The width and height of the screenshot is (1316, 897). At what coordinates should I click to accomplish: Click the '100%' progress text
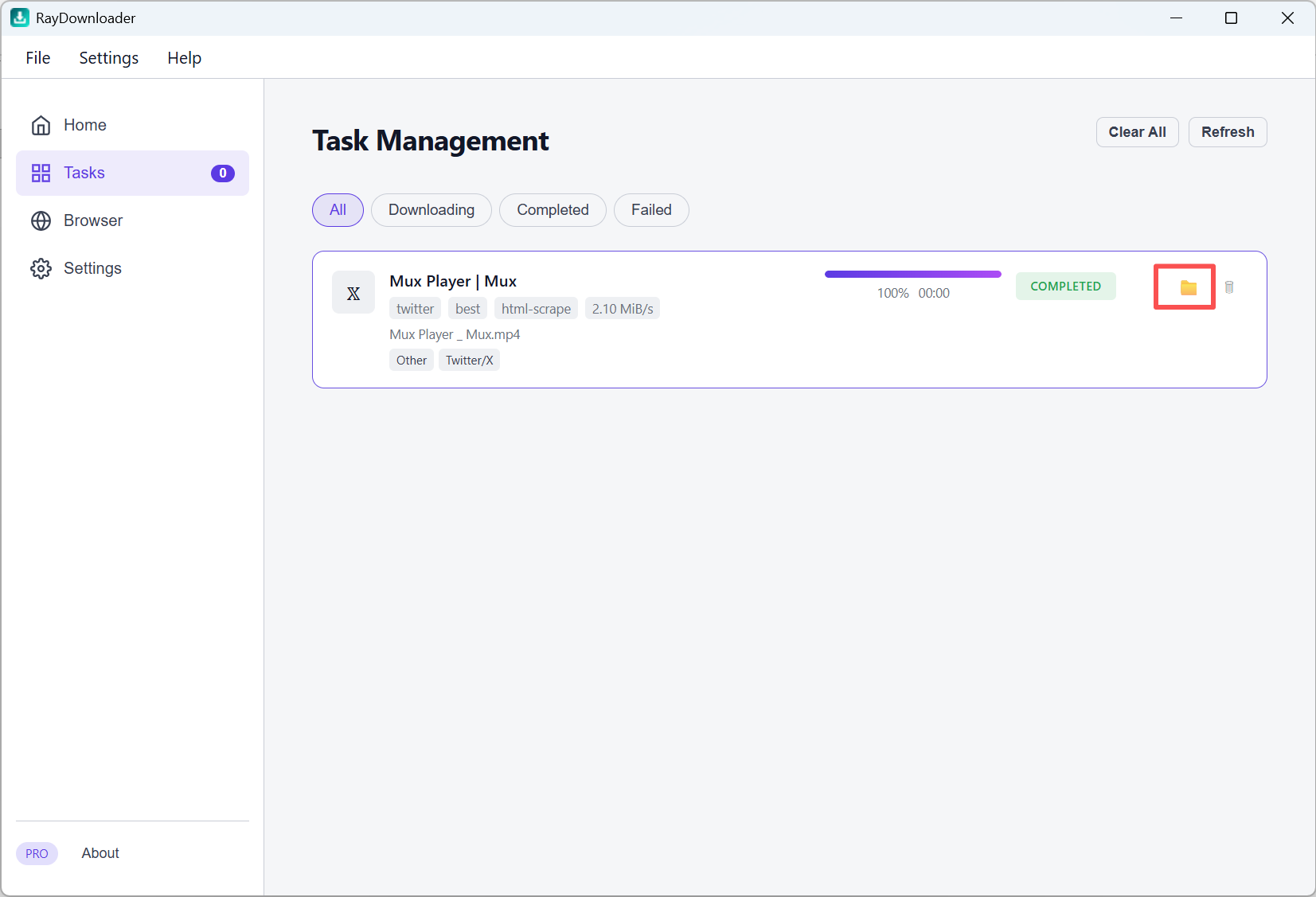pos(892,293)
